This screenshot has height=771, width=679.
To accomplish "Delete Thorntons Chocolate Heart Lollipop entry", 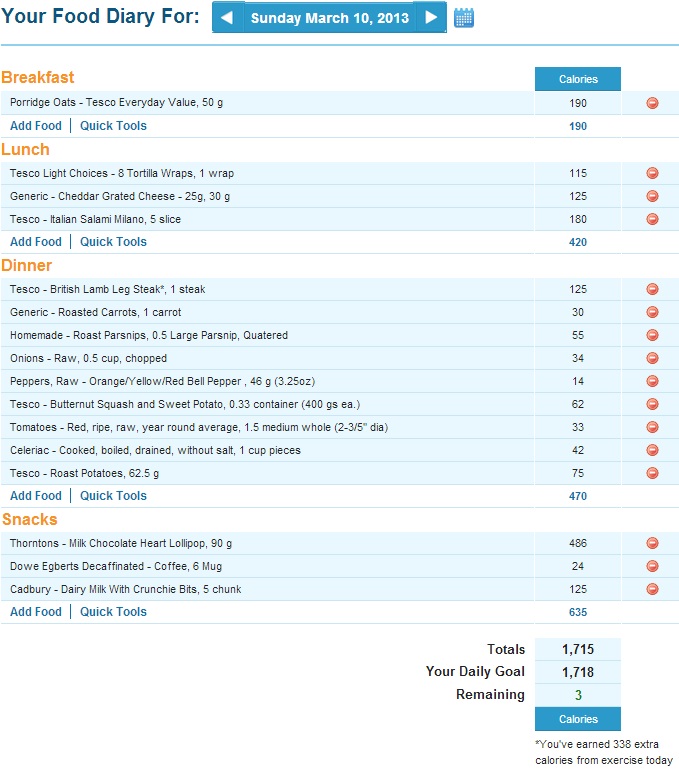I will [652, 543].
